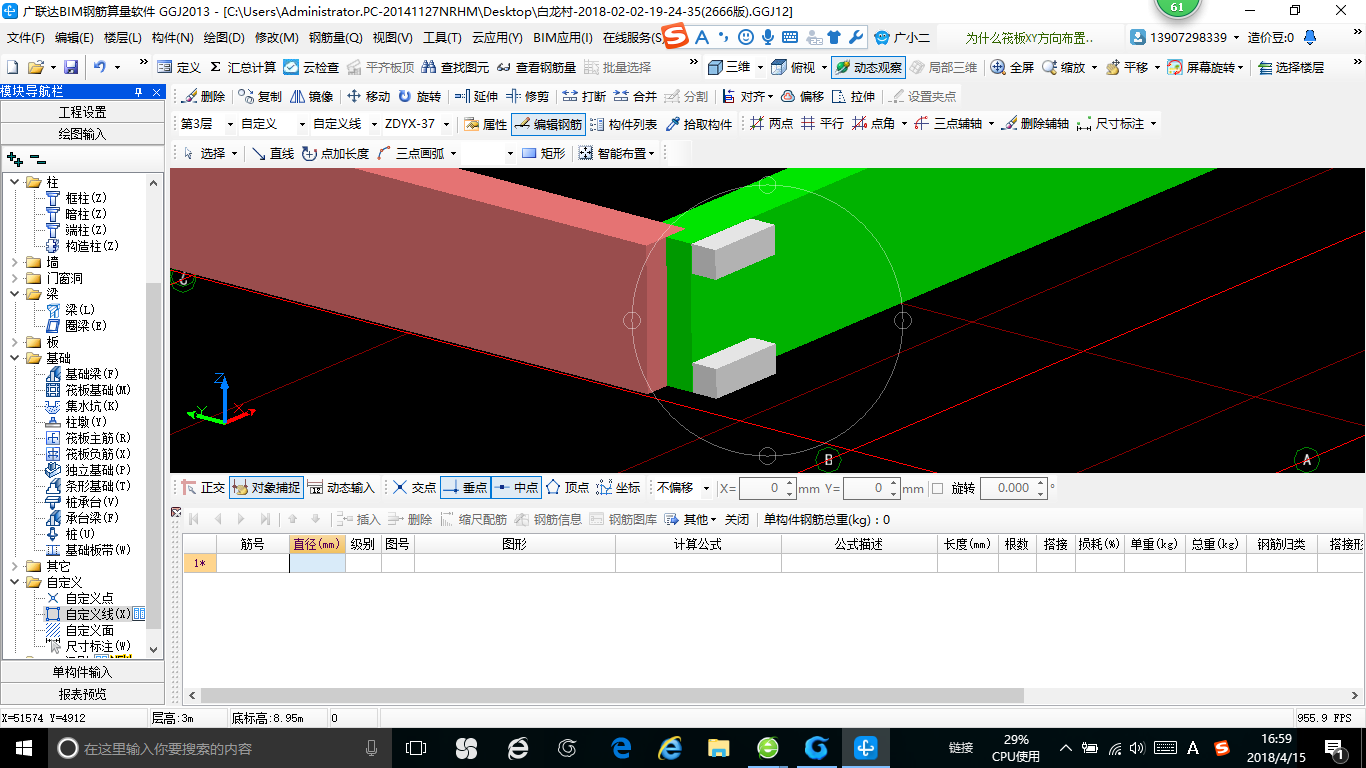Click the rotation angle input field
The width and height of the screenshot is (1366, 768).
1013,488
